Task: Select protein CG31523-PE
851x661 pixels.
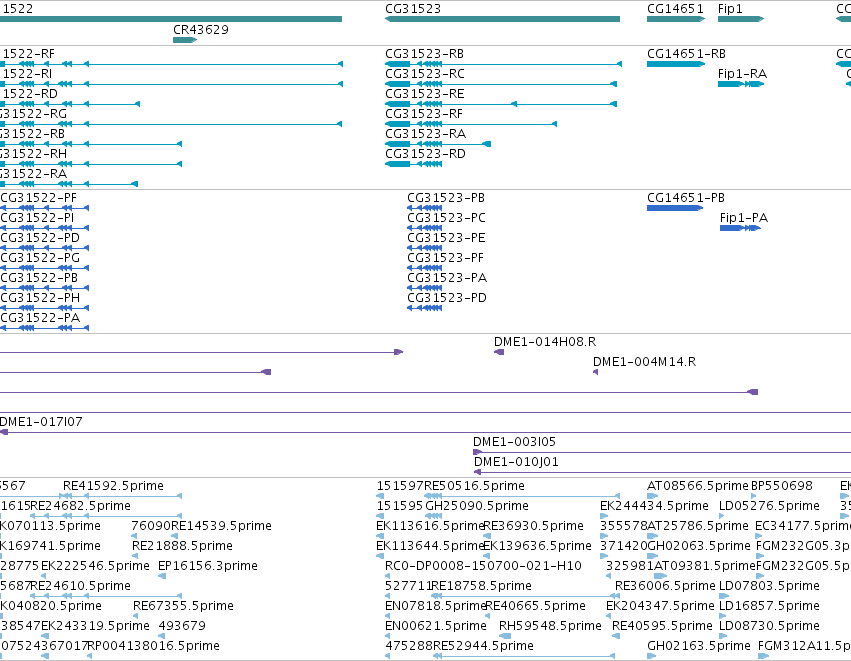Action: [446, 238]
